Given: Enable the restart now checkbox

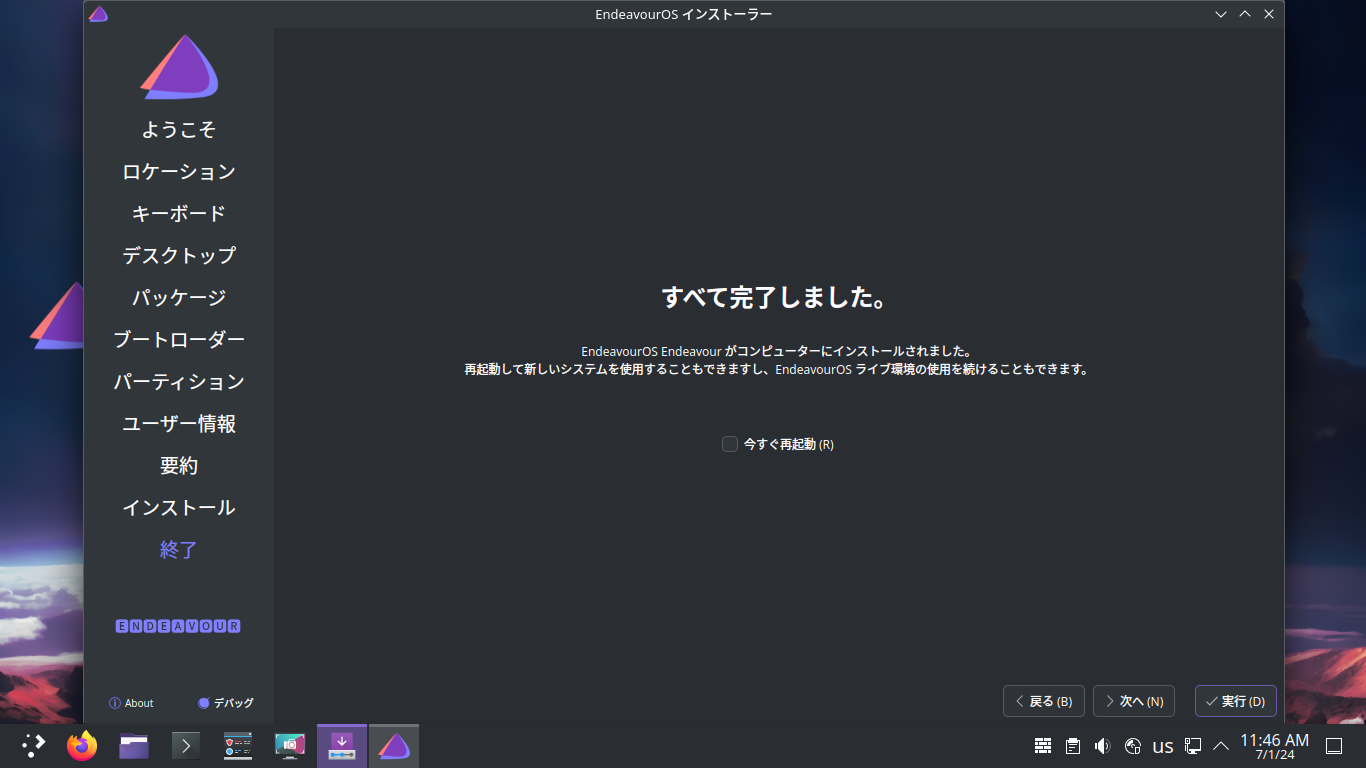Looking at the screenshot, I should pos(730,444).
